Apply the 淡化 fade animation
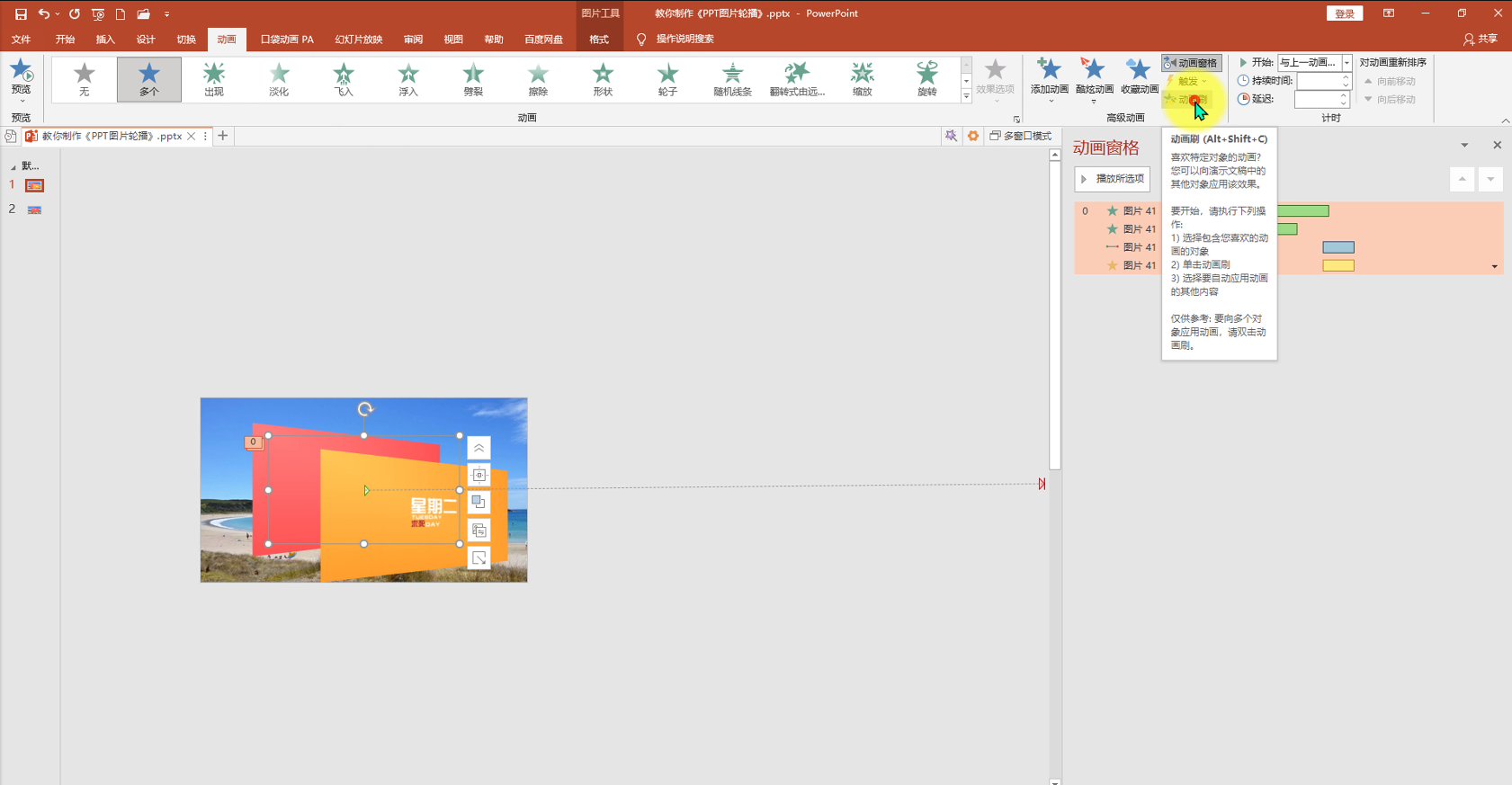Screen dimensions: 1512x785 [279, 79]
